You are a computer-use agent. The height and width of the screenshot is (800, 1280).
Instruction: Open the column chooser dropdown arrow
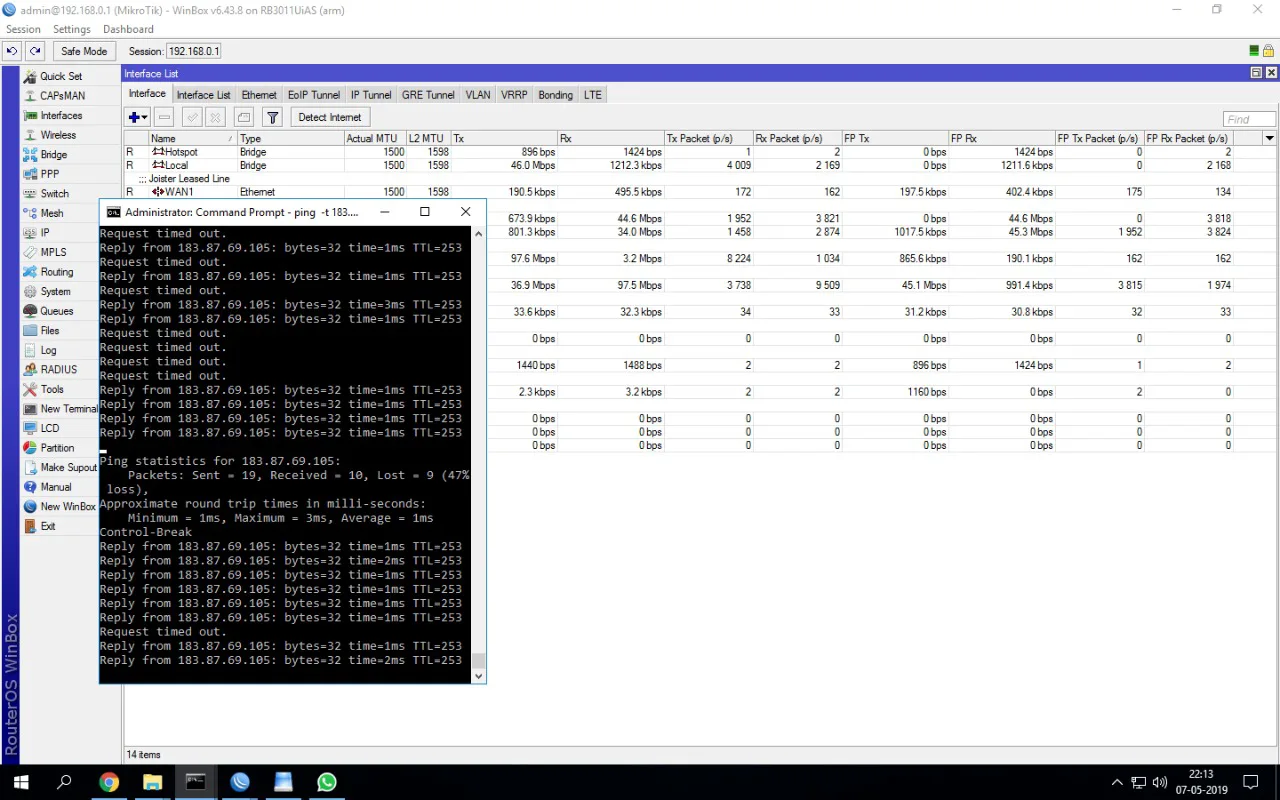[1270, 138]
